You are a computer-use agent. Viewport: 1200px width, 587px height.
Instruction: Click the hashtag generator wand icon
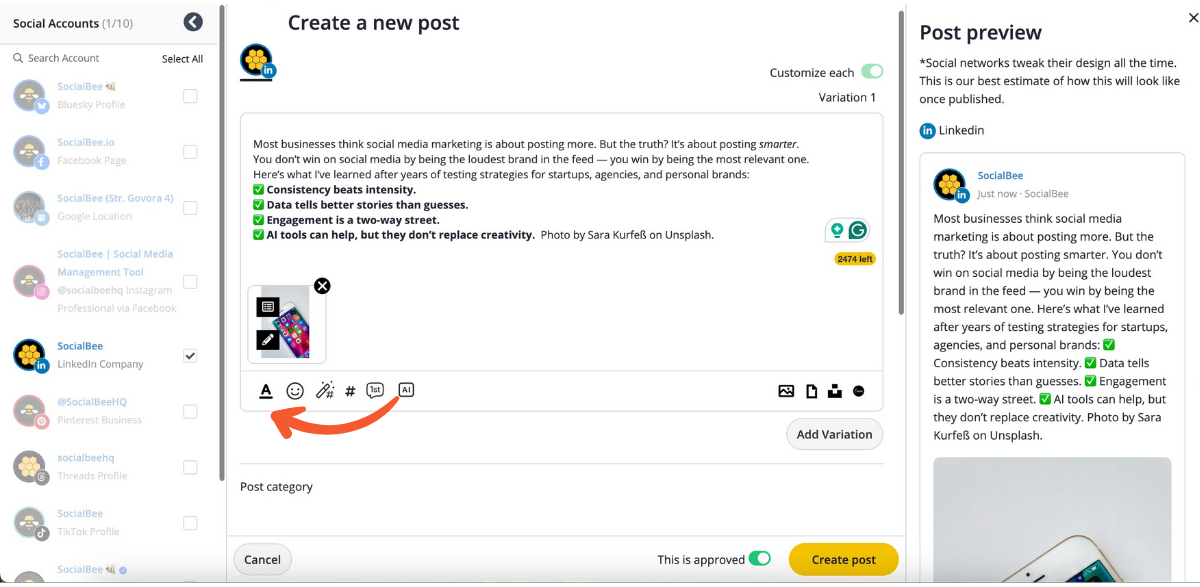pos(325,391)
